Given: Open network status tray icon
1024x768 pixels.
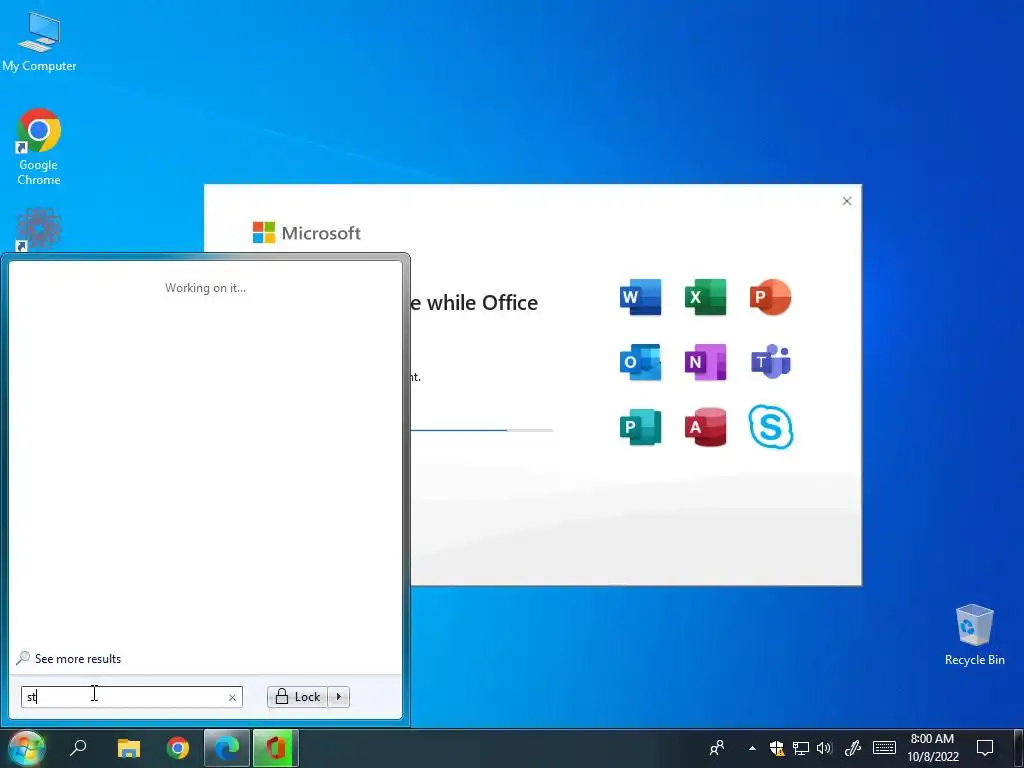Looking at the screenshot, I should (801, 748).
